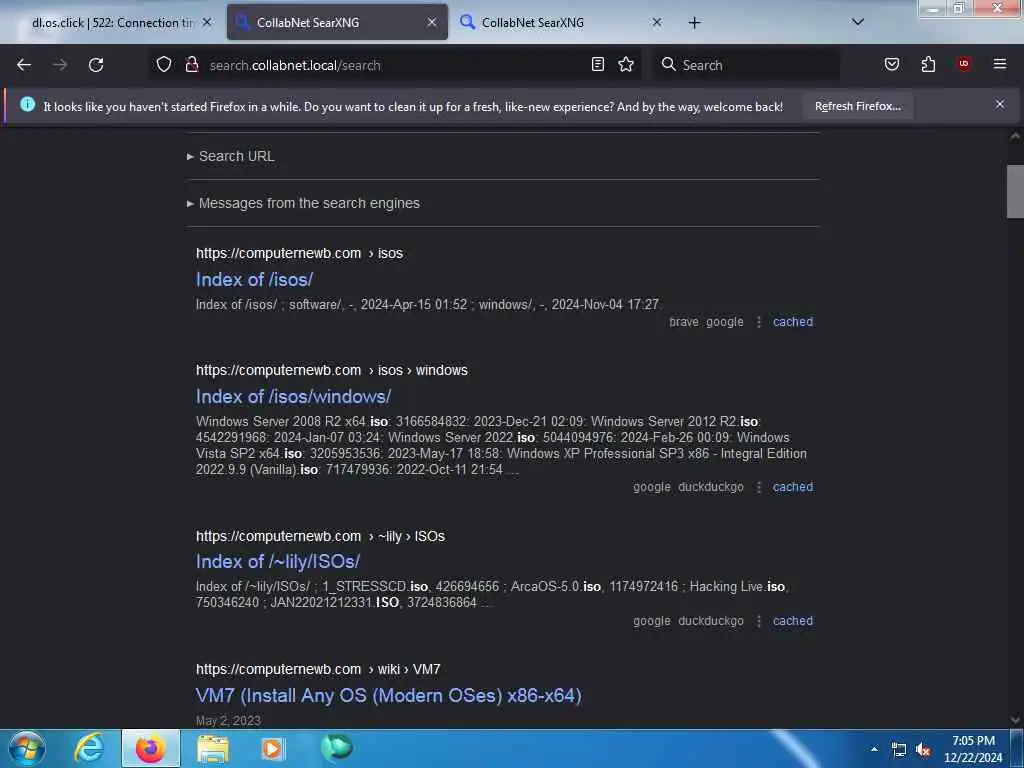The height and width of the screenshot is (768, 1024).
Task: Open Windows Explorer from the taskbar
Action: (213, 748)
